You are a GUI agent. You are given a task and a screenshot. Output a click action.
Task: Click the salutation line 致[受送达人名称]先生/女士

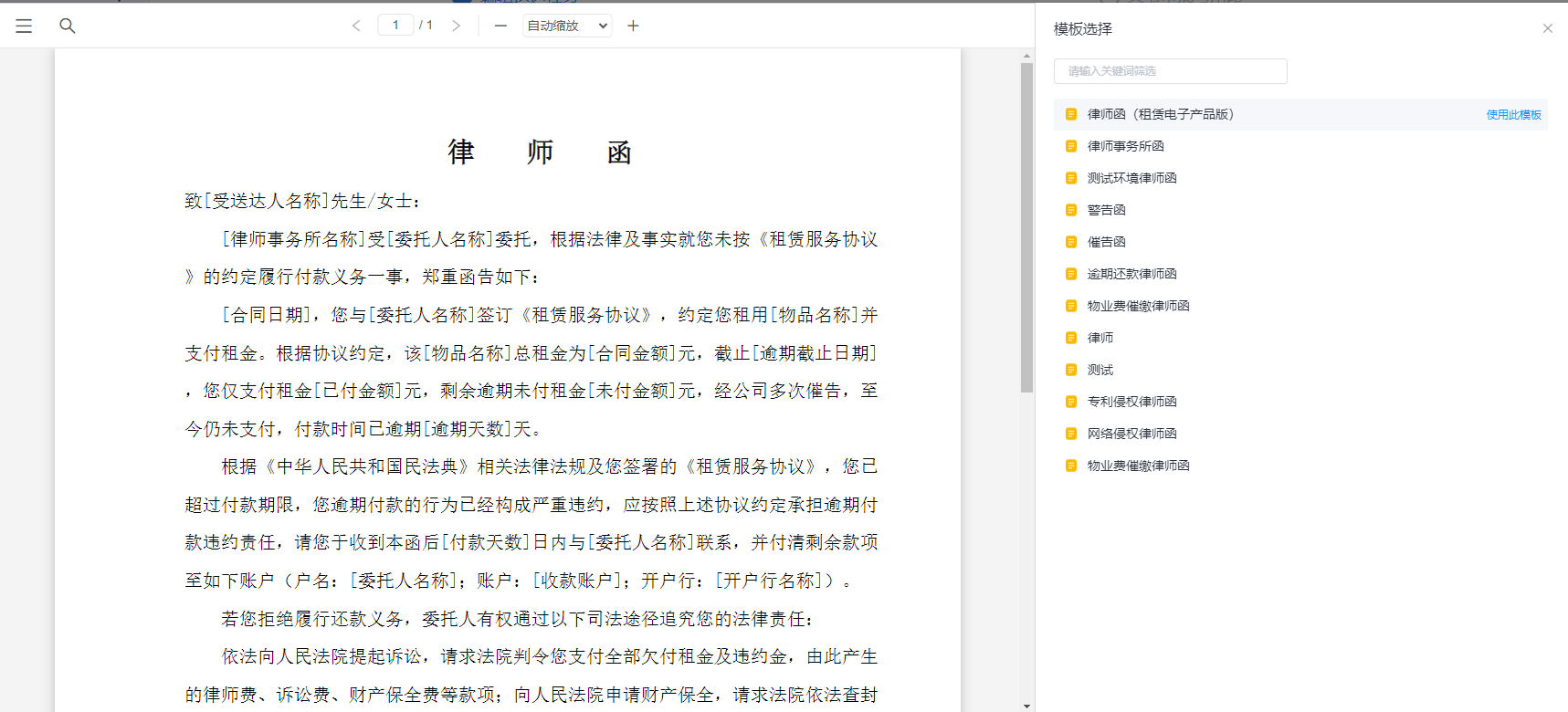pyautogui.click(x=302, y=201)
